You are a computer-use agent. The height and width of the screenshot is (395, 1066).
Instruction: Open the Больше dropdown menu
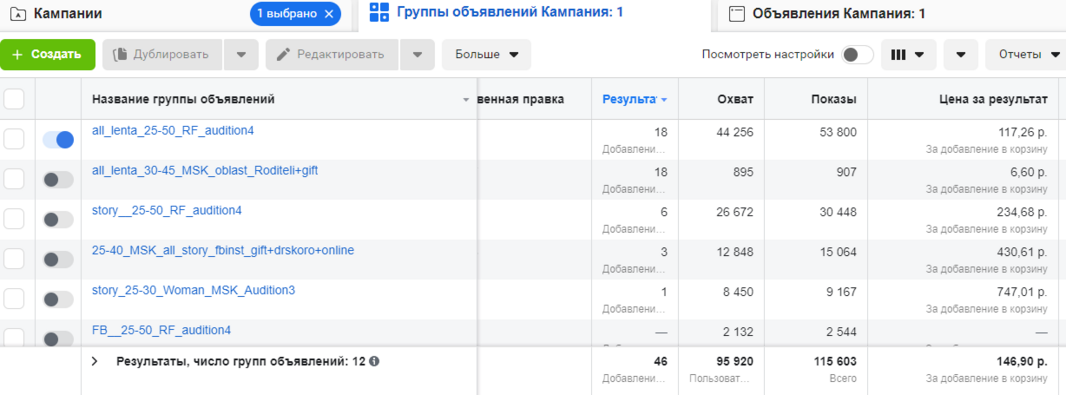click(x=487, y=55)
